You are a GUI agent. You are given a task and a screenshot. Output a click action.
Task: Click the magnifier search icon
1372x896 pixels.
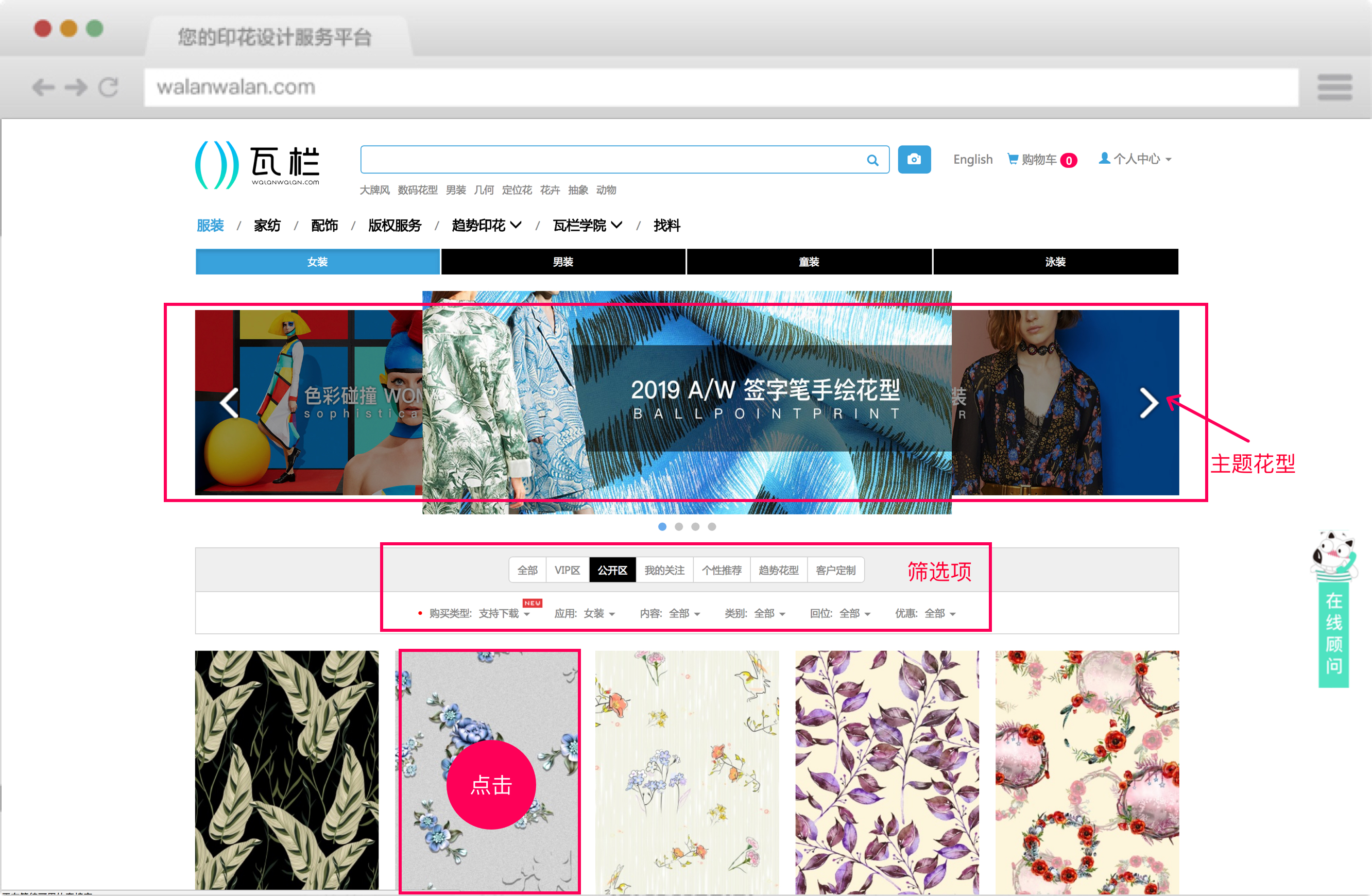click(x=872, y=160)
